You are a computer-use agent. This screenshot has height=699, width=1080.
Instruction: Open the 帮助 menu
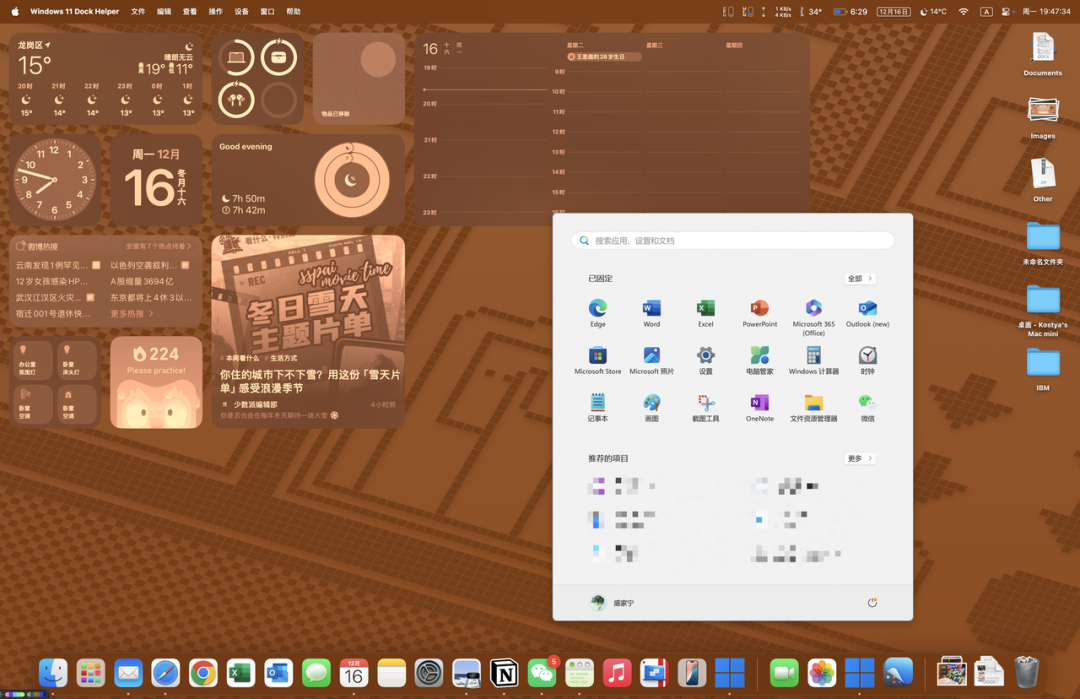pos(293,11)
